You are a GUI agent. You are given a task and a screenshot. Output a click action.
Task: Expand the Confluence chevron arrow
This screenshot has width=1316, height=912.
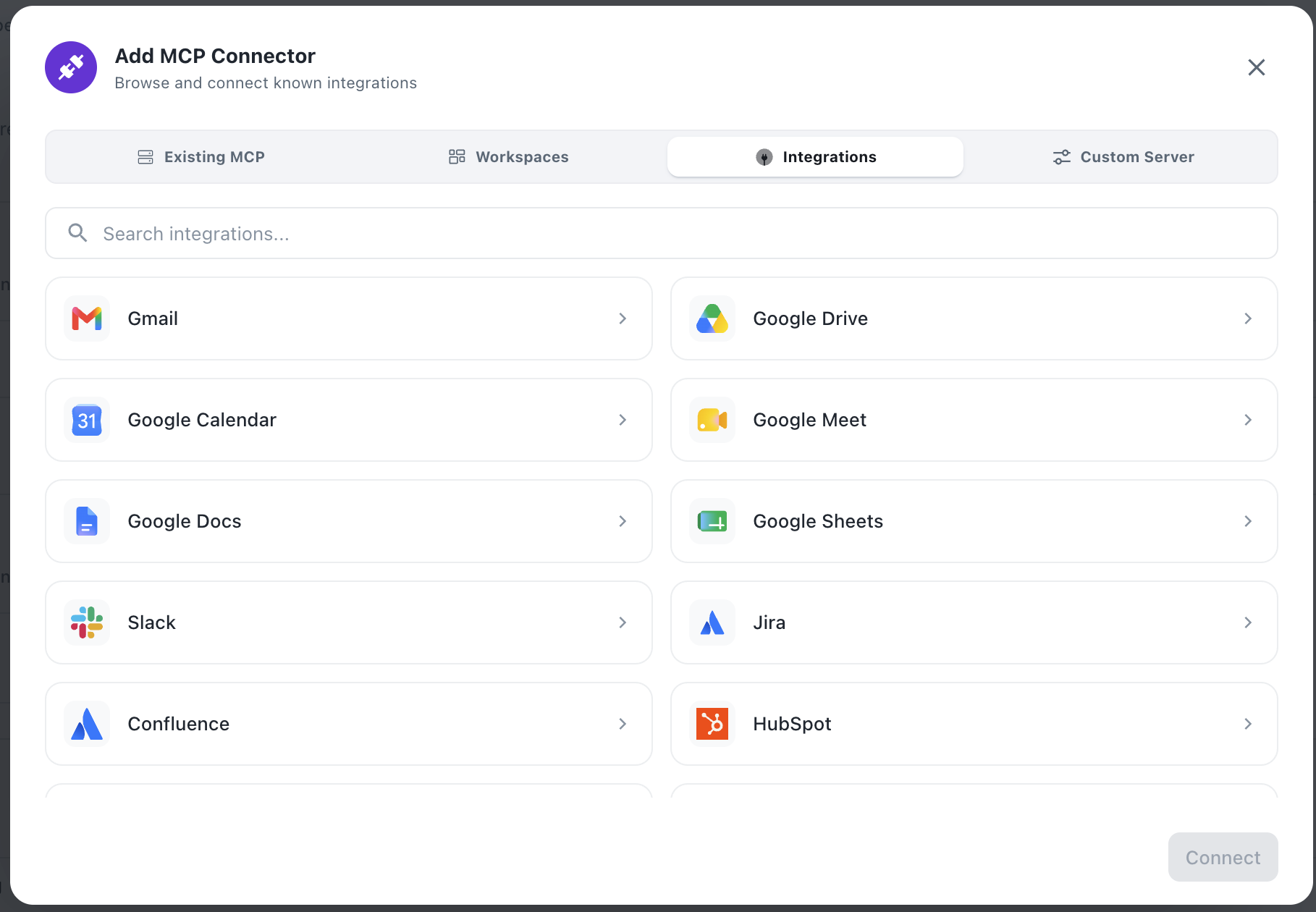623,724
